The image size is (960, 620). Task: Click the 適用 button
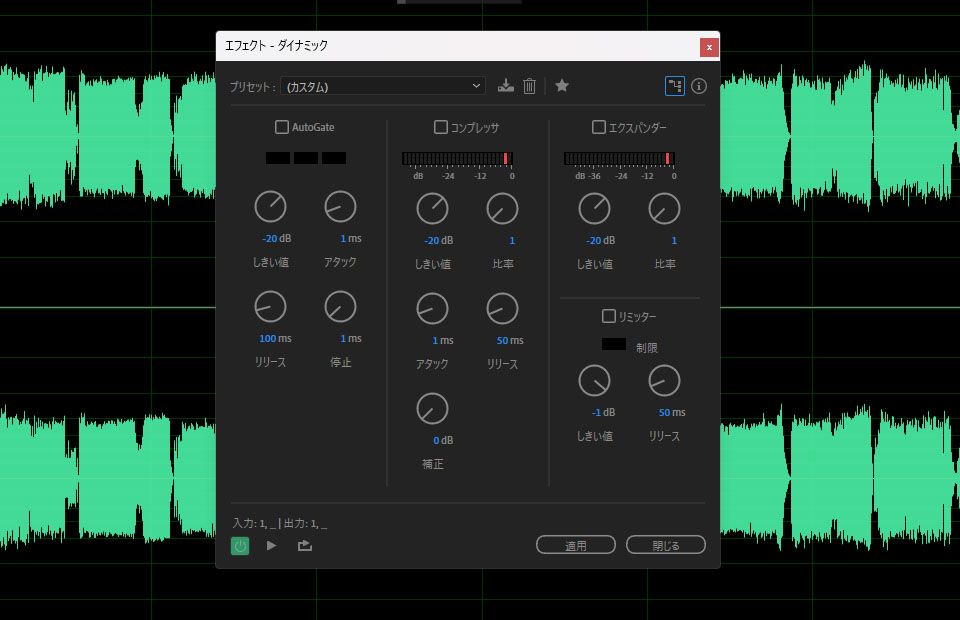click(x=576, y=545)
